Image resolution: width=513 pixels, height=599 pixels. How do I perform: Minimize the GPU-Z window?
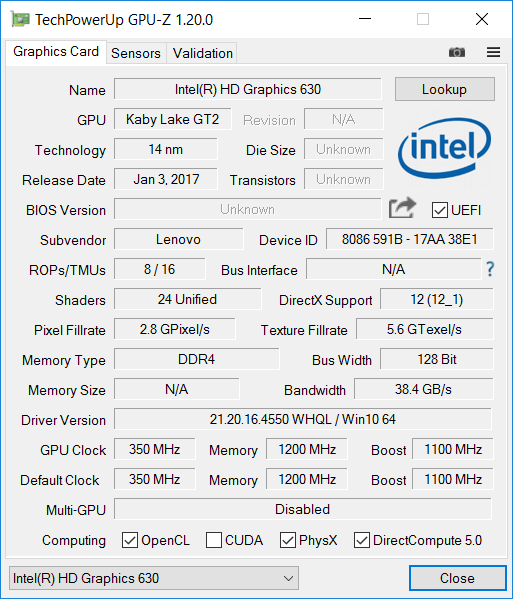365,19
